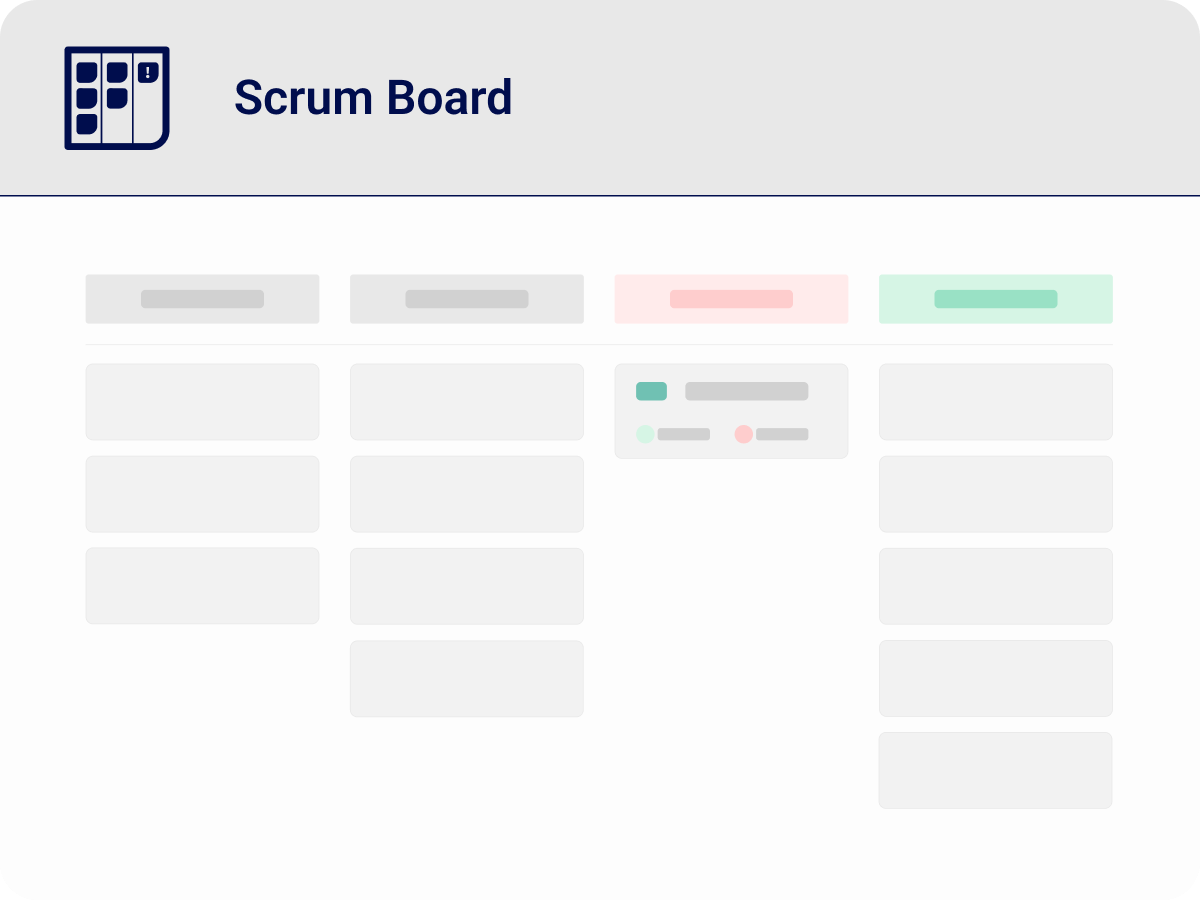Viewport: 1201px width, 901px height.
Task: Click the green circle on the task card
Action: coord(645,434)
